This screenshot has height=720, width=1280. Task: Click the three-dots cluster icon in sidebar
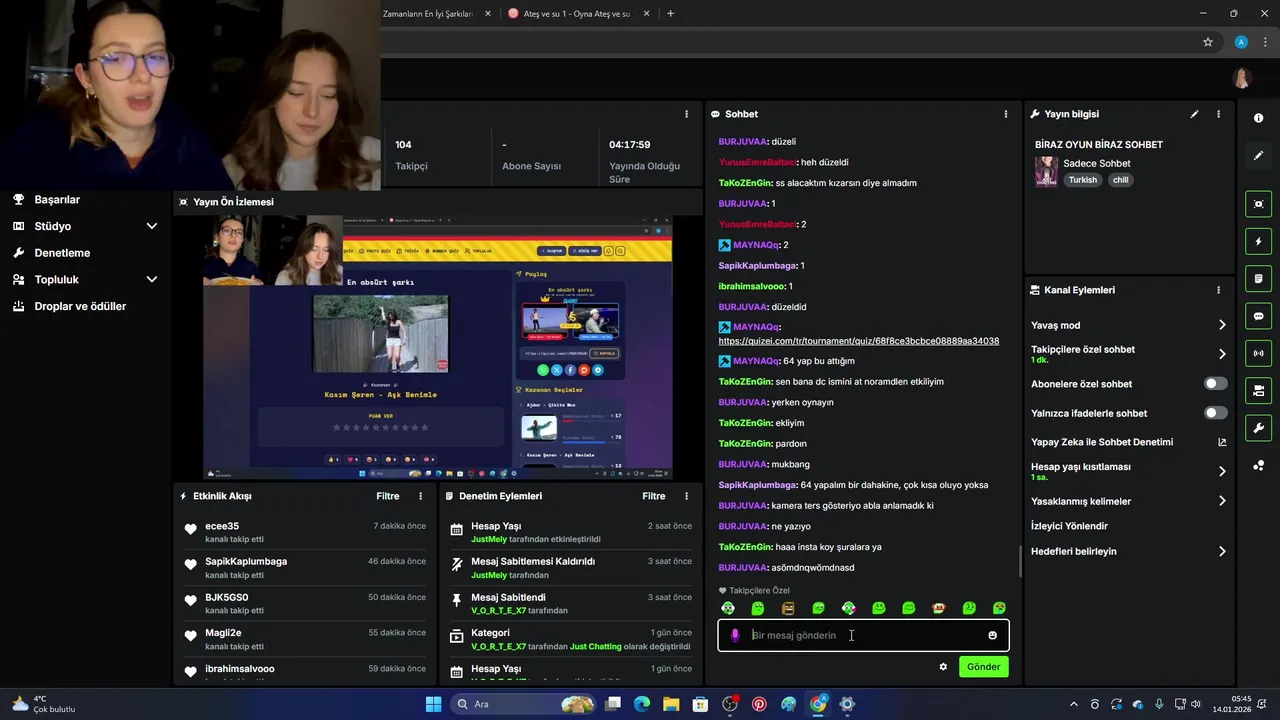1258,465
